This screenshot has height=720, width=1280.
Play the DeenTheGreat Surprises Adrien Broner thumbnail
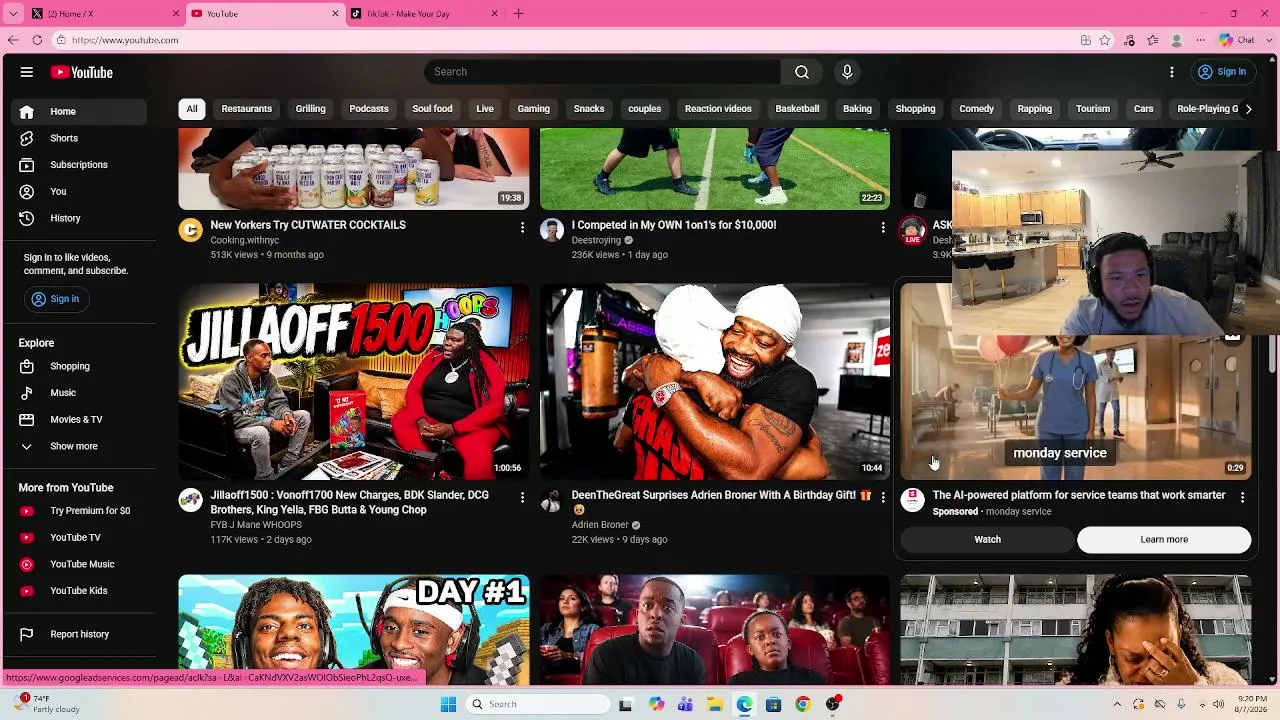coord(715,382)
